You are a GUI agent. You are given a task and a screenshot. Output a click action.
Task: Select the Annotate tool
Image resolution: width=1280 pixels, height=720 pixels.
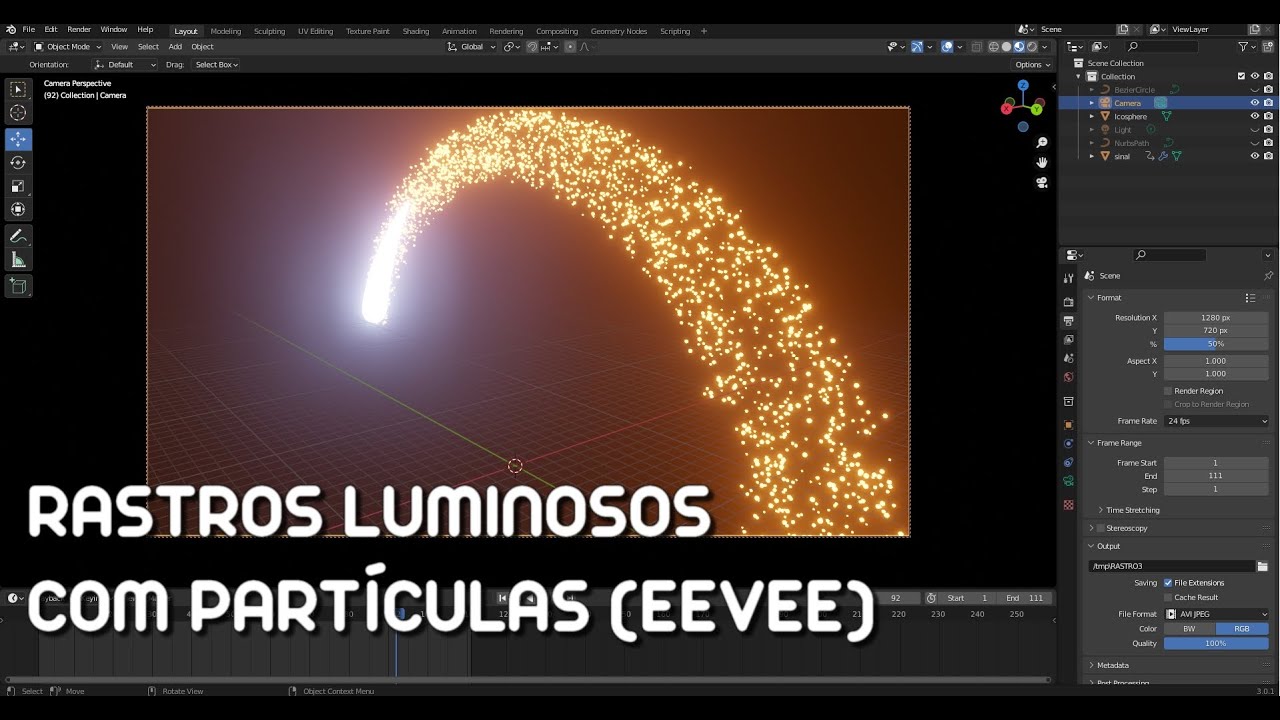pos(18,236)
